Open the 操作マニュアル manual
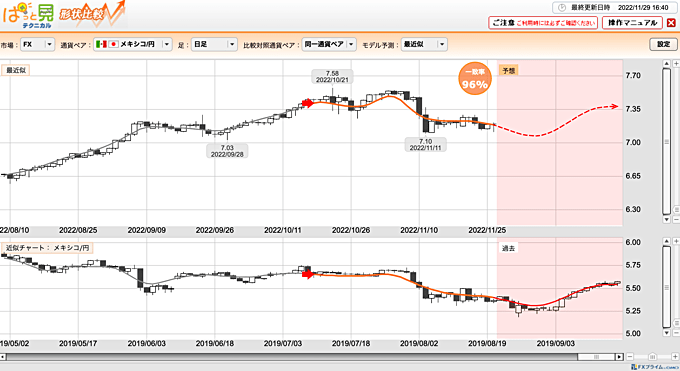The width and height of the screenshot is (680, 371). 632,23
